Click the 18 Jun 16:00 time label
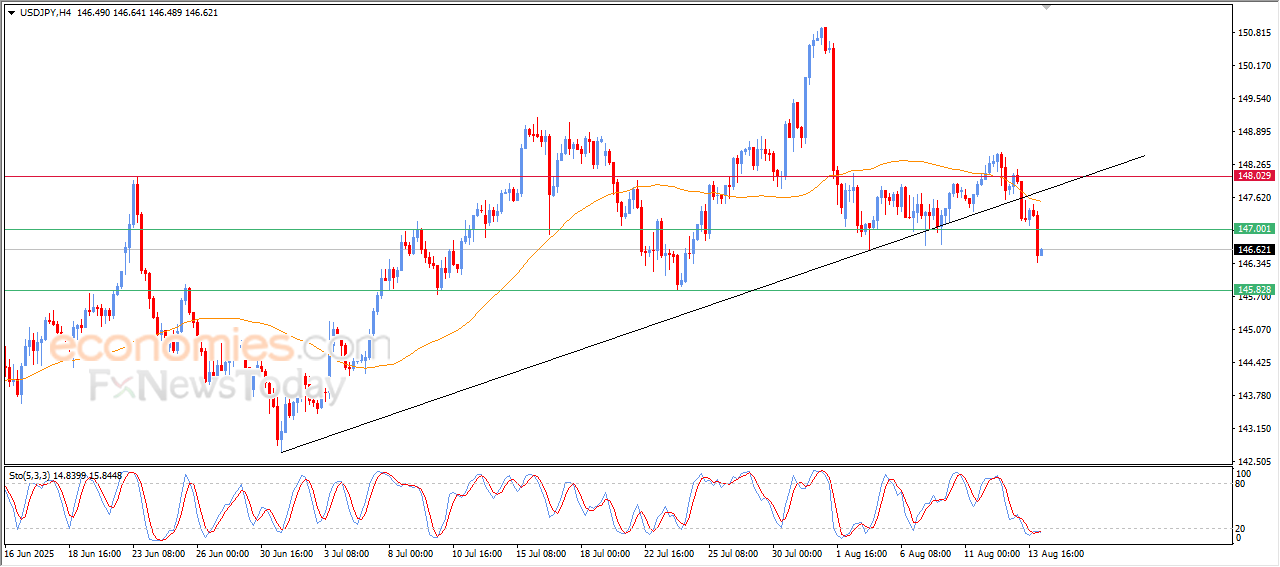This screenshot has width=1280, height=567. pos(95,553)
